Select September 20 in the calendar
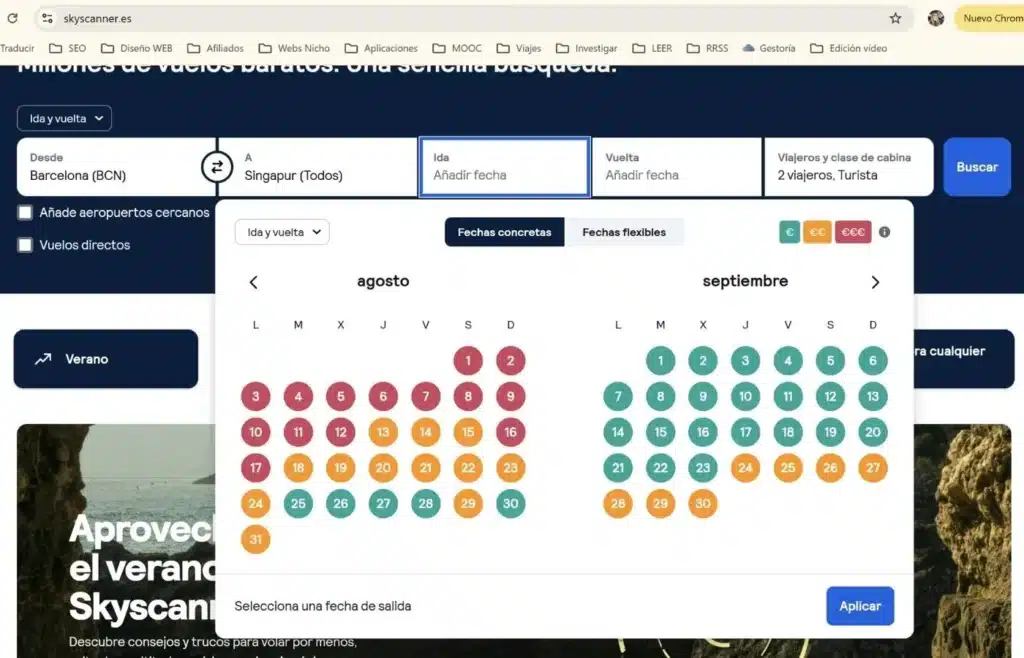Viewport: 1024px width, 658px height. (x=872, y=432)
